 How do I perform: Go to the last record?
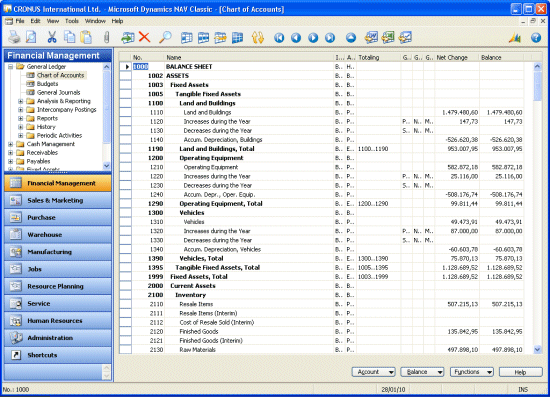(330, 38)
